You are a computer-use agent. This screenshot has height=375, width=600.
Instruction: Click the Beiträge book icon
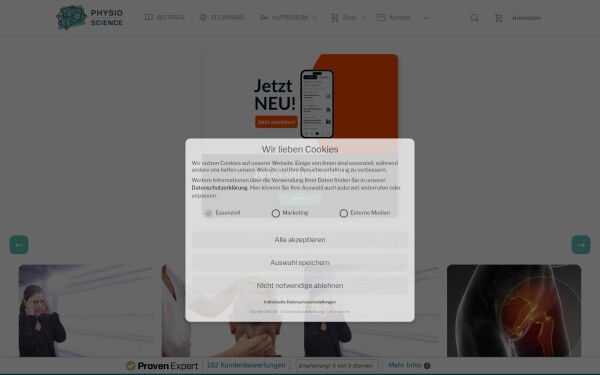[x=149, y=17]
